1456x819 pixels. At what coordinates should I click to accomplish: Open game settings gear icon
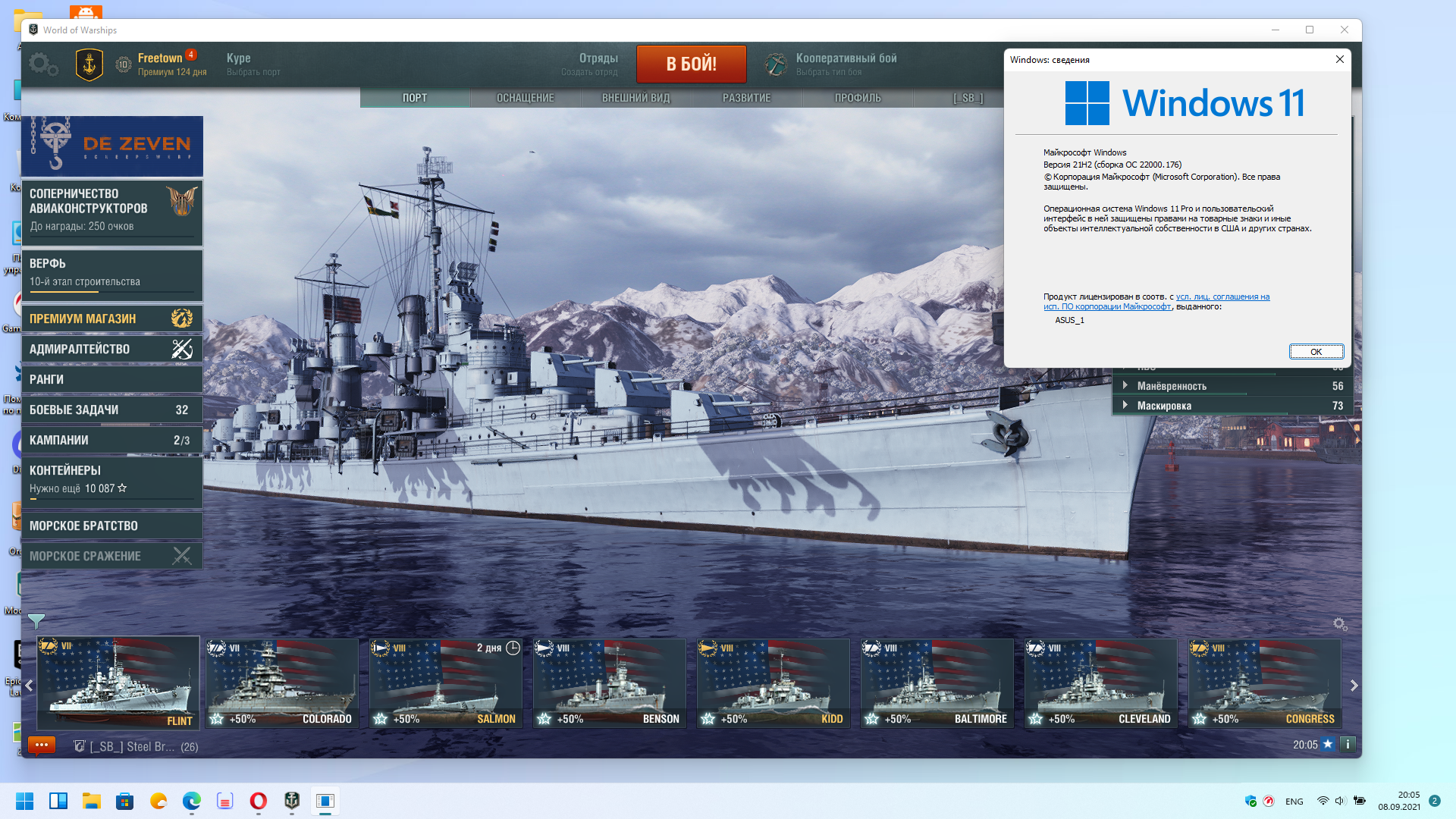(x=42, y=64)
